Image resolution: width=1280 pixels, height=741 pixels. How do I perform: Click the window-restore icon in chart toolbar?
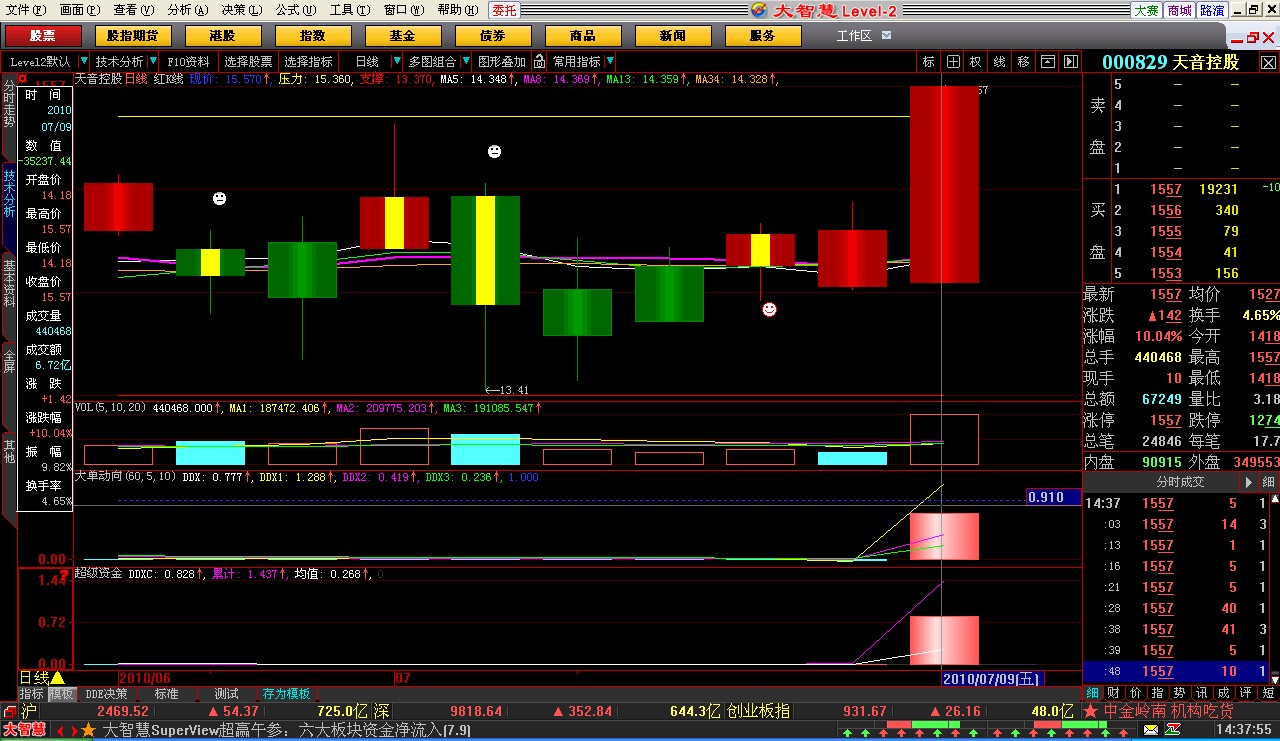tap(1047, 61)
